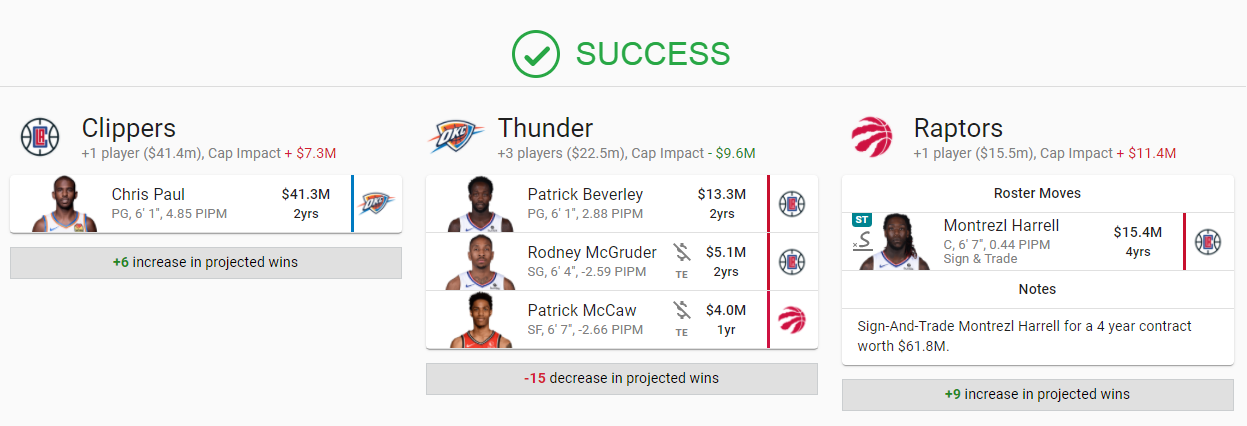Screen dimensions: 1247x426
Task: Click the Thunder -15 projected wins bar
Action: click(x=622, y=379)
